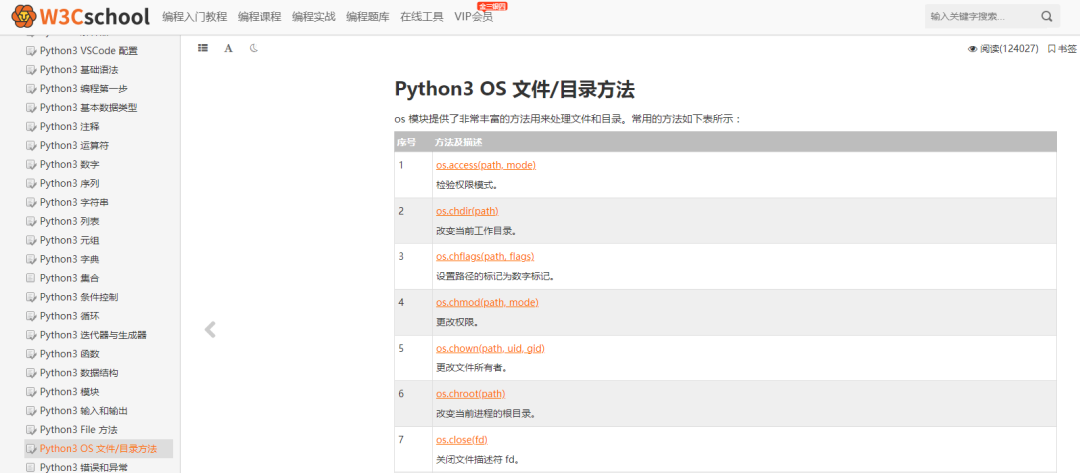This screenshot has height=473, width=1080.
Task: Open the font size 'A' setting
Action: click(228, 48)
